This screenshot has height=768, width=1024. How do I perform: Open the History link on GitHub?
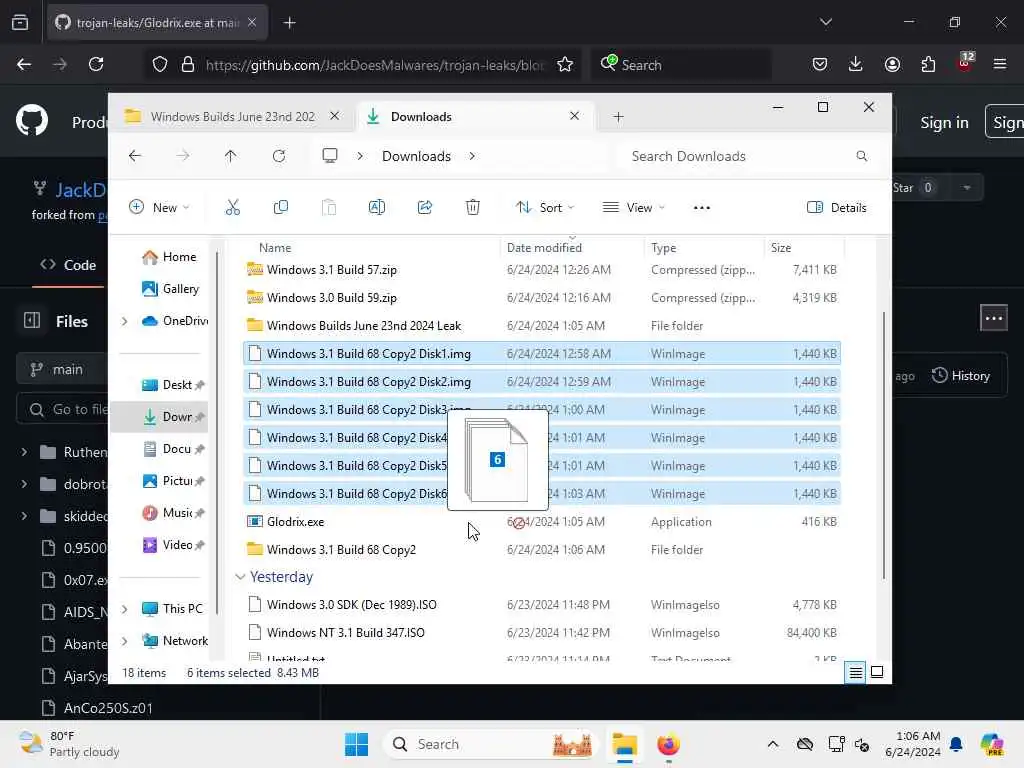click(x=961, y=376)
